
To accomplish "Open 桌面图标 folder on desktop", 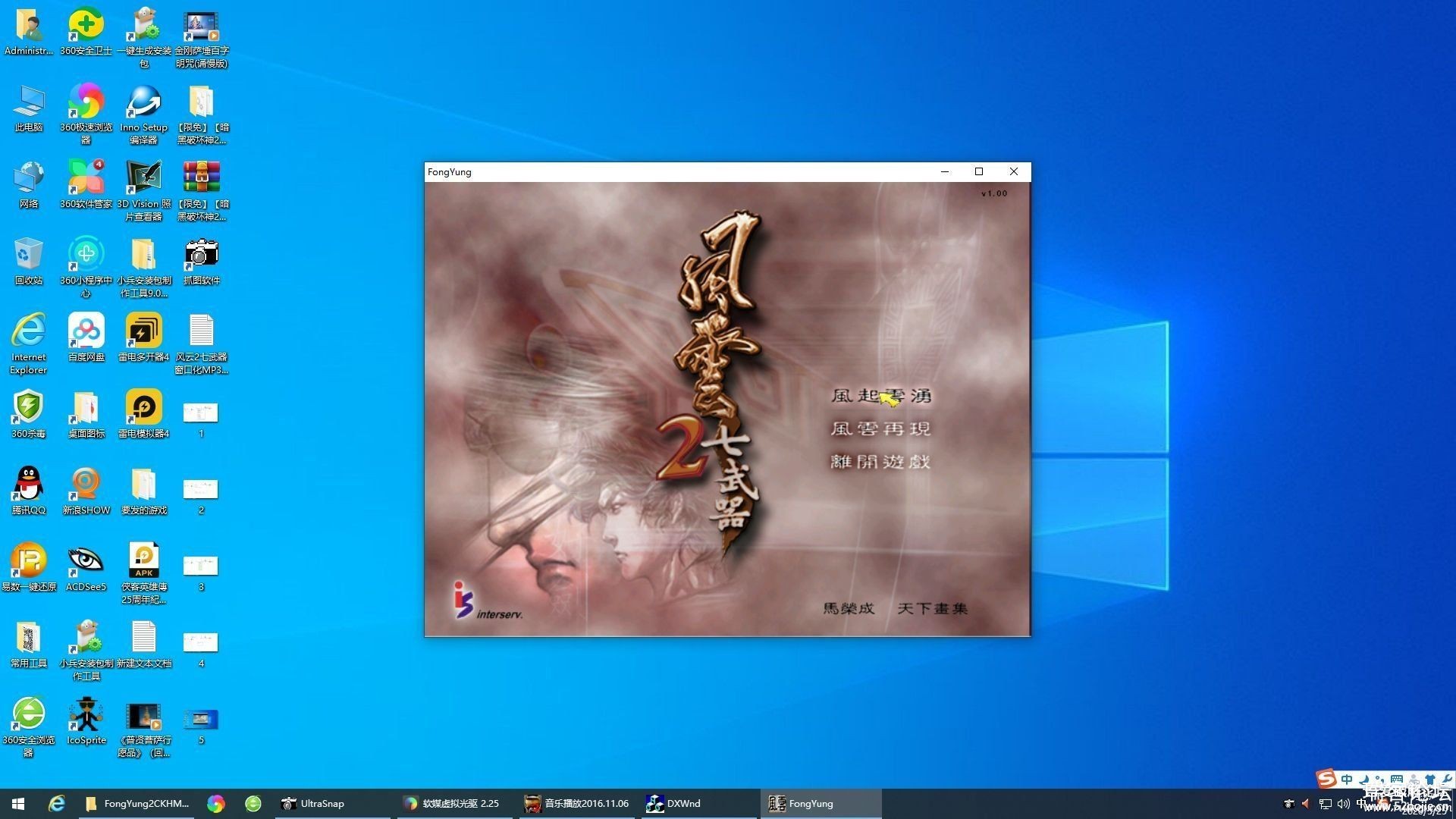I will 86,415.
